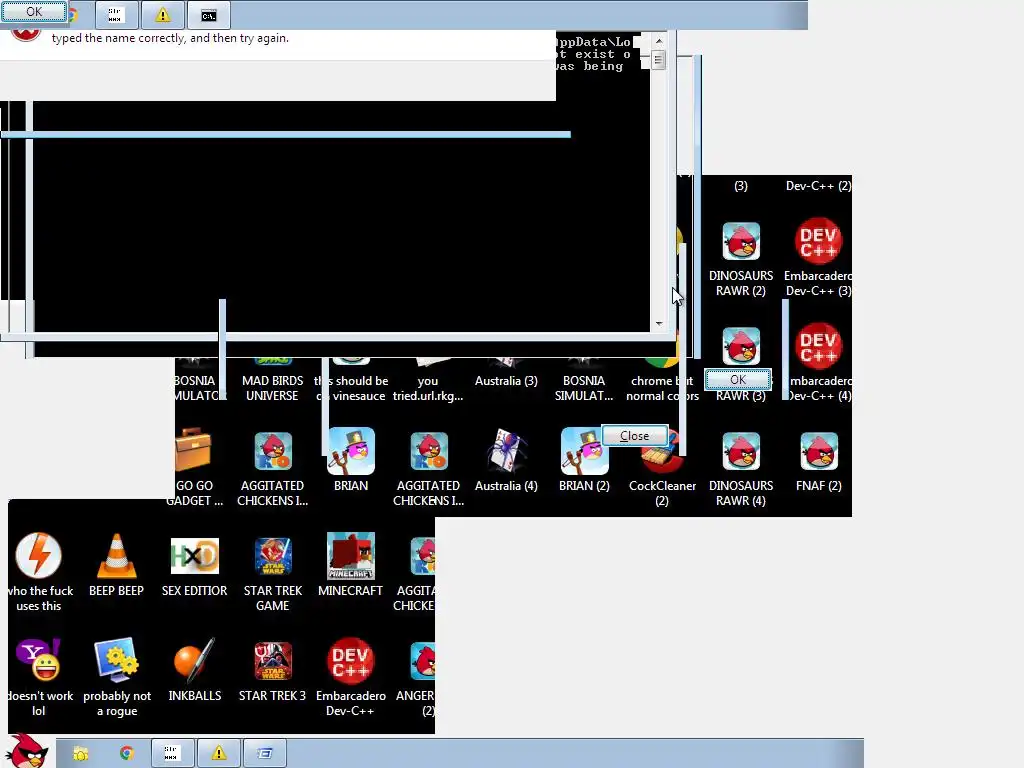The image size is (1024, 768).
Task: Click the OK button in the top-left corner
Action: tap(34, 11)
